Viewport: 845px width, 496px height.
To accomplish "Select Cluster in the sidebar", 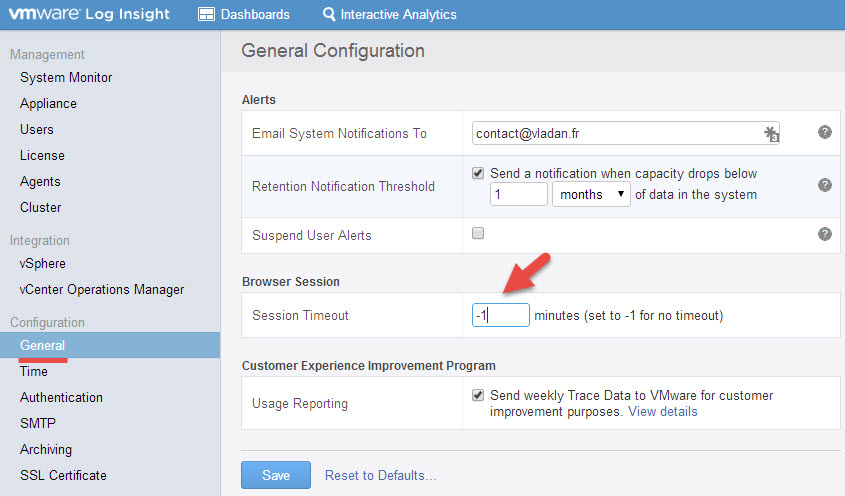I will coord(40,208).
